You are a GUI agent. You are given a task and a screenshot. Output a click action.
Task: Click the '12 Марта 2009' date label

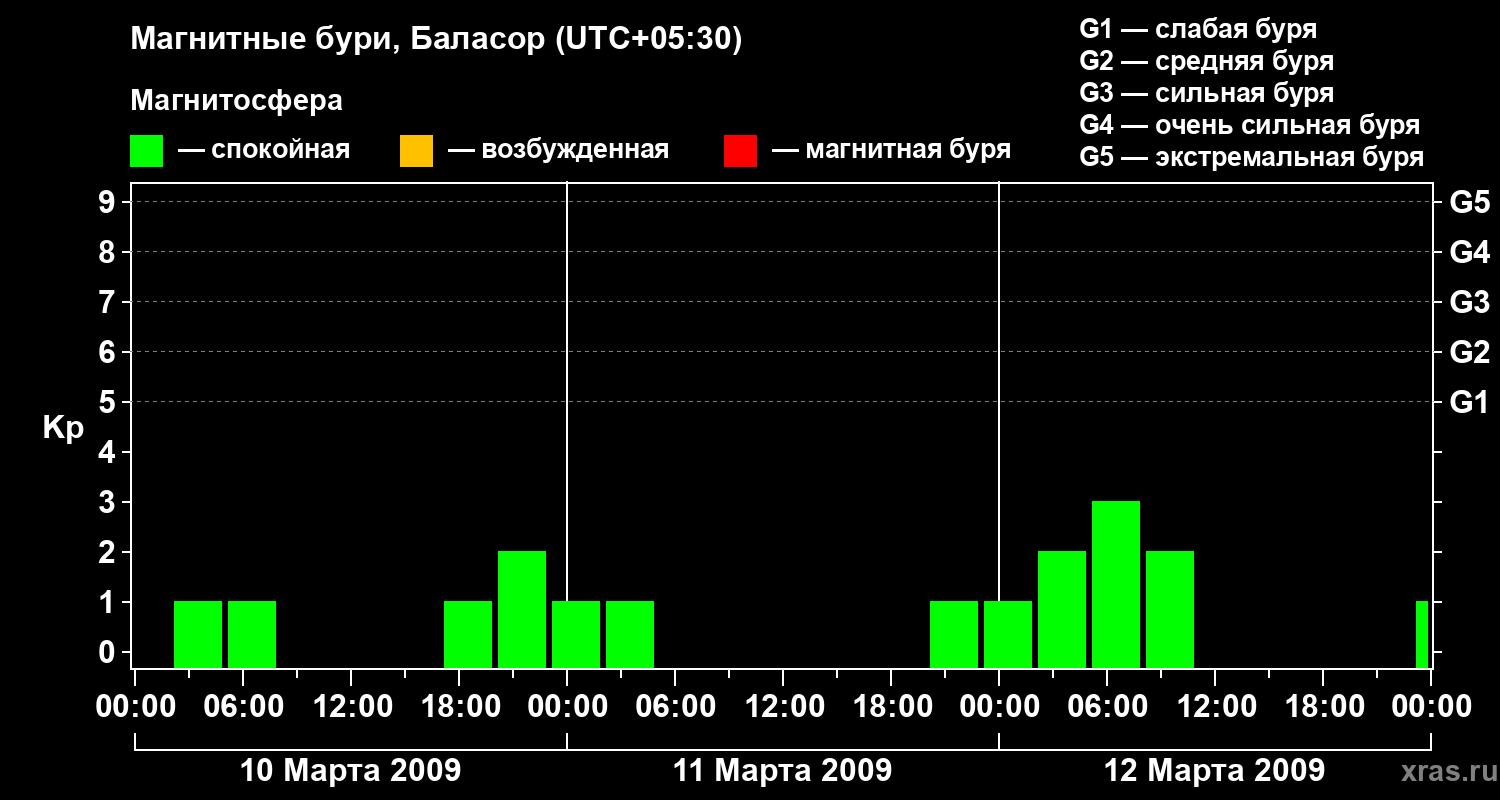click(x=1214, y=771)
